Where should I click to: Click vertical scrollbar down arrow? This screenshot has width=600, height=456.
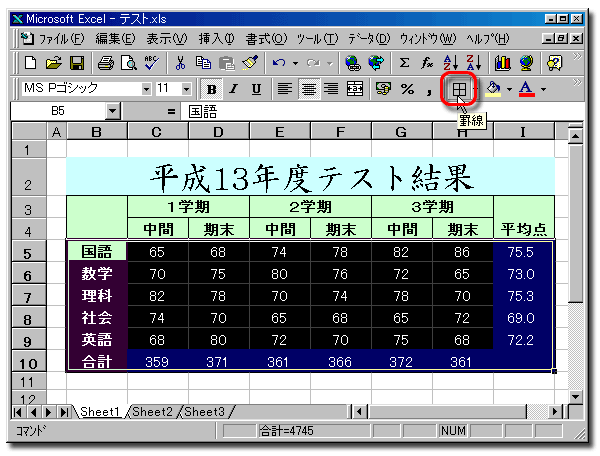click(576, 397)
